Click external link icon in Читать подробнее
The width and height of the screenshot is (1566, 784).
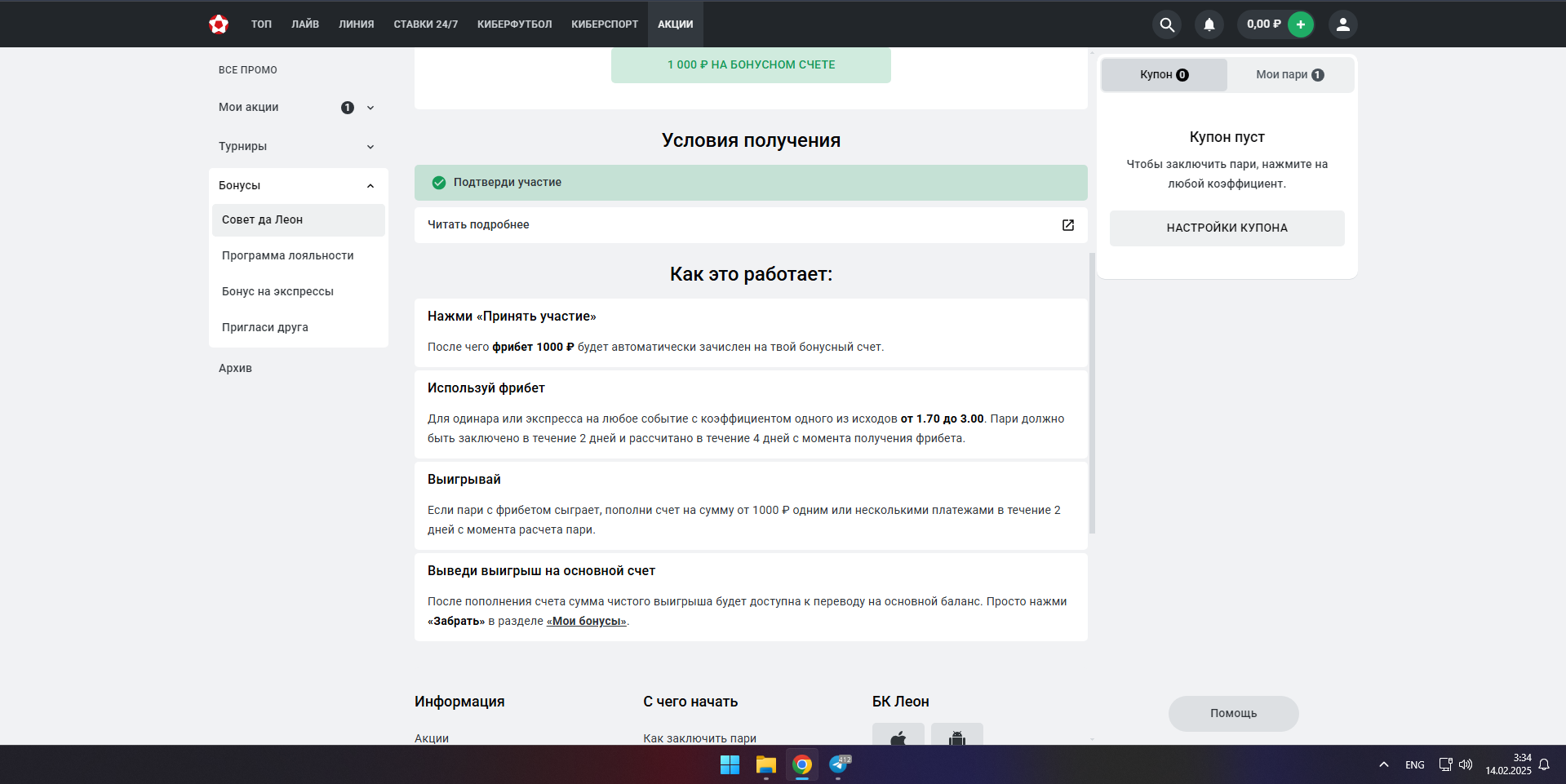[x=1067, y=225]
